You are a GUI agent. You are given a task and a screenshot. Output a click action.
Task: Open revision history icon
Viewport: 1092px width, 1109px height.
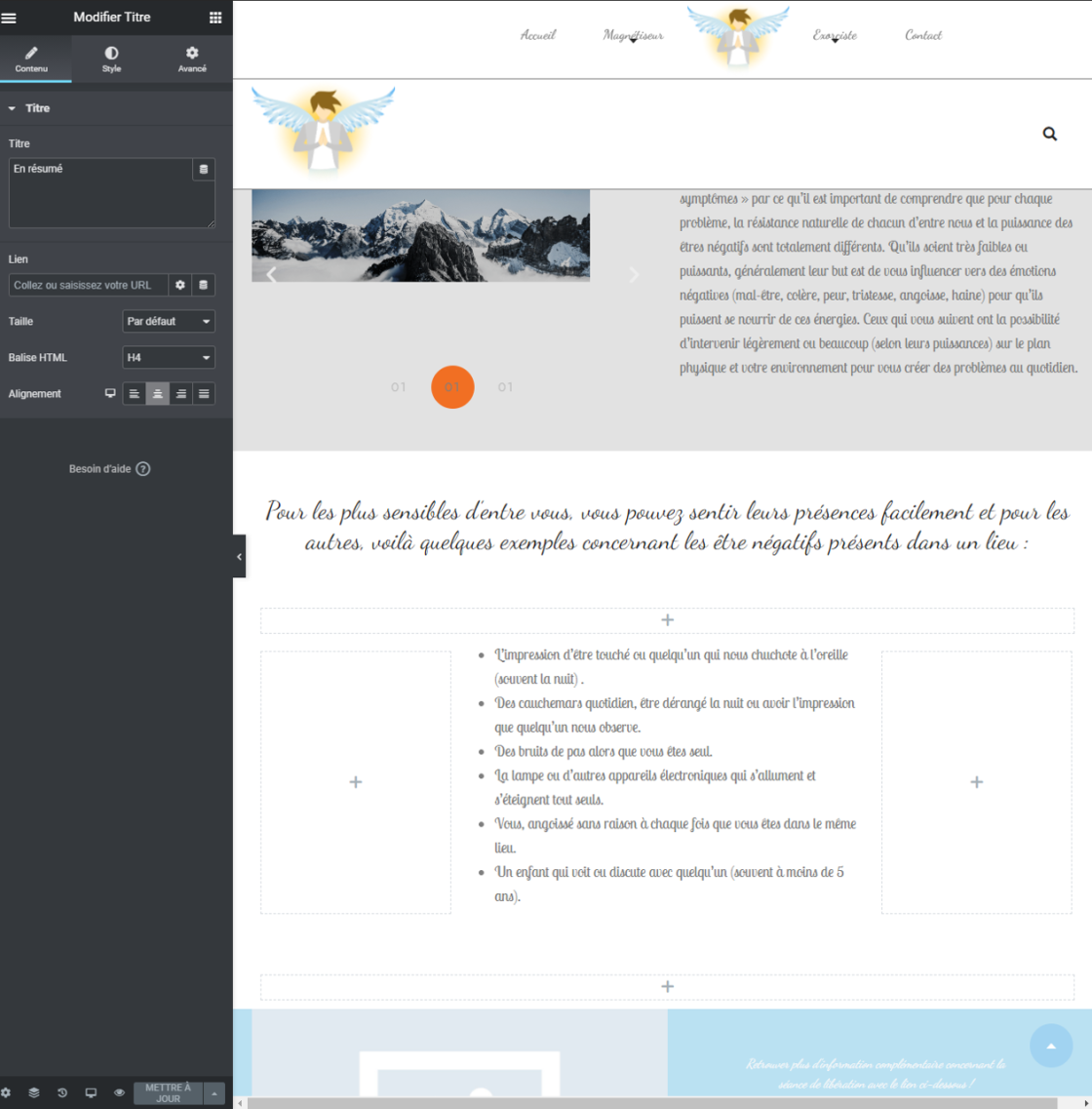coord(62,1092)
